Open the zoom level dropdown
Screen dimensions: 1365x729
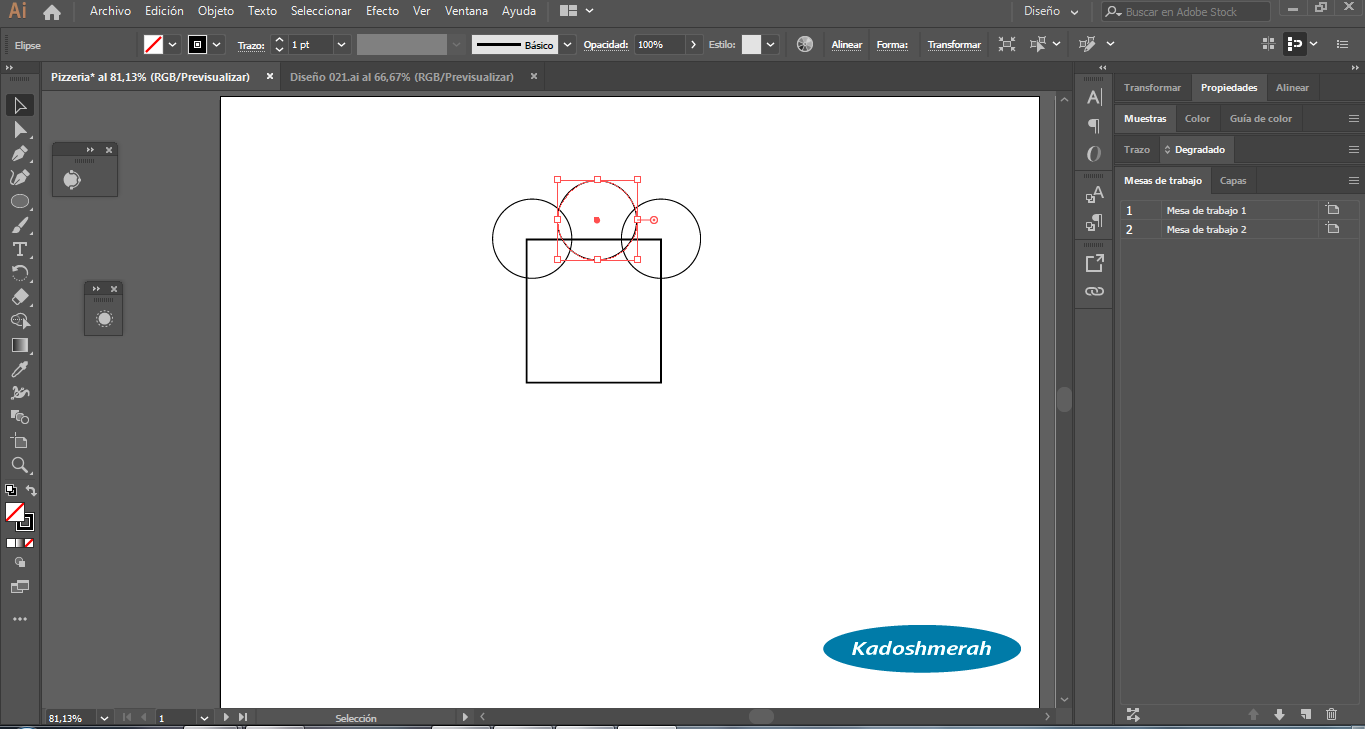pyautogui.click(x=103, y=718)
